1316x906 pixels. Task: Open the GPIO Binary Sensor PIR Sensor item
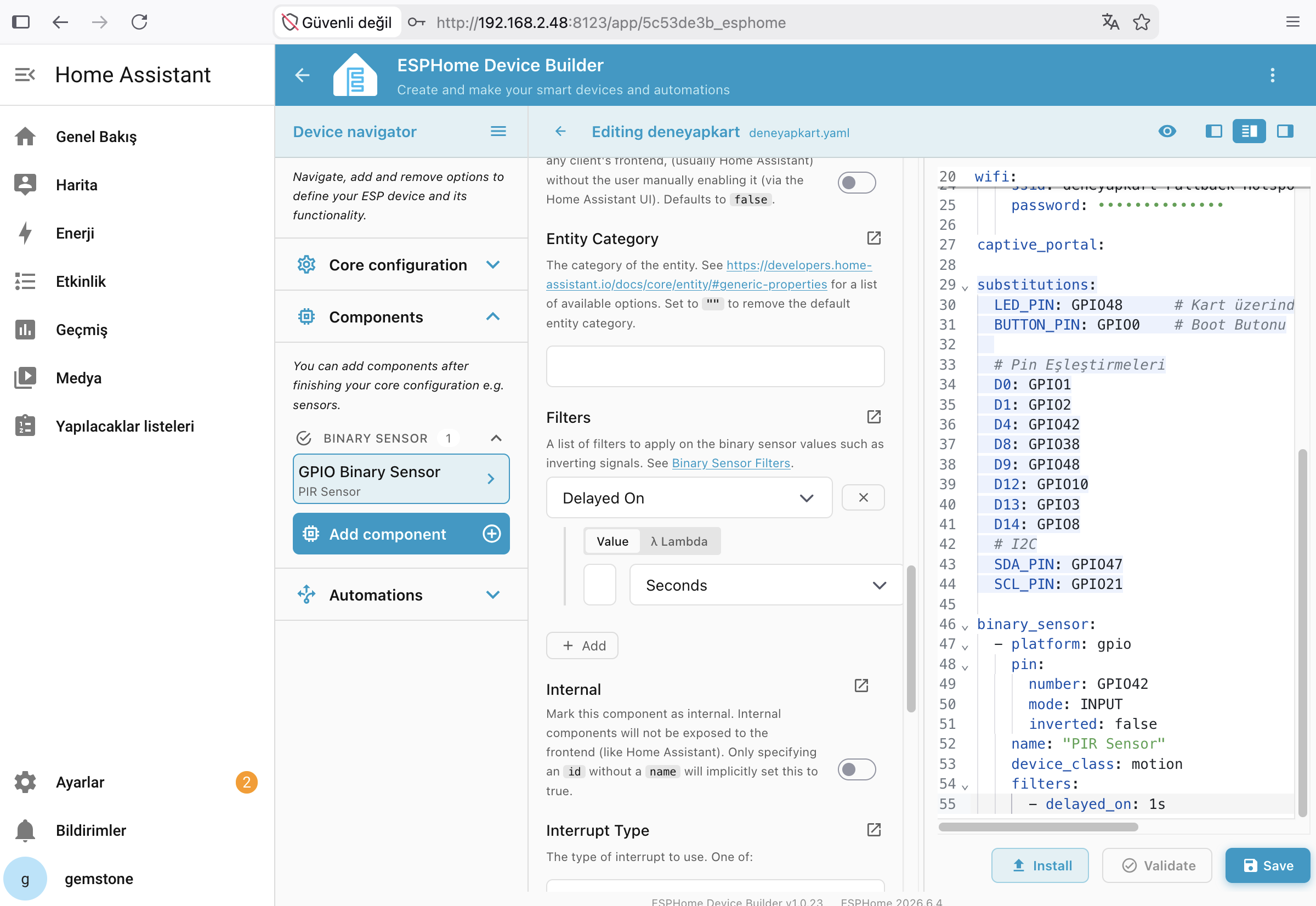click(x=401, y=479)
